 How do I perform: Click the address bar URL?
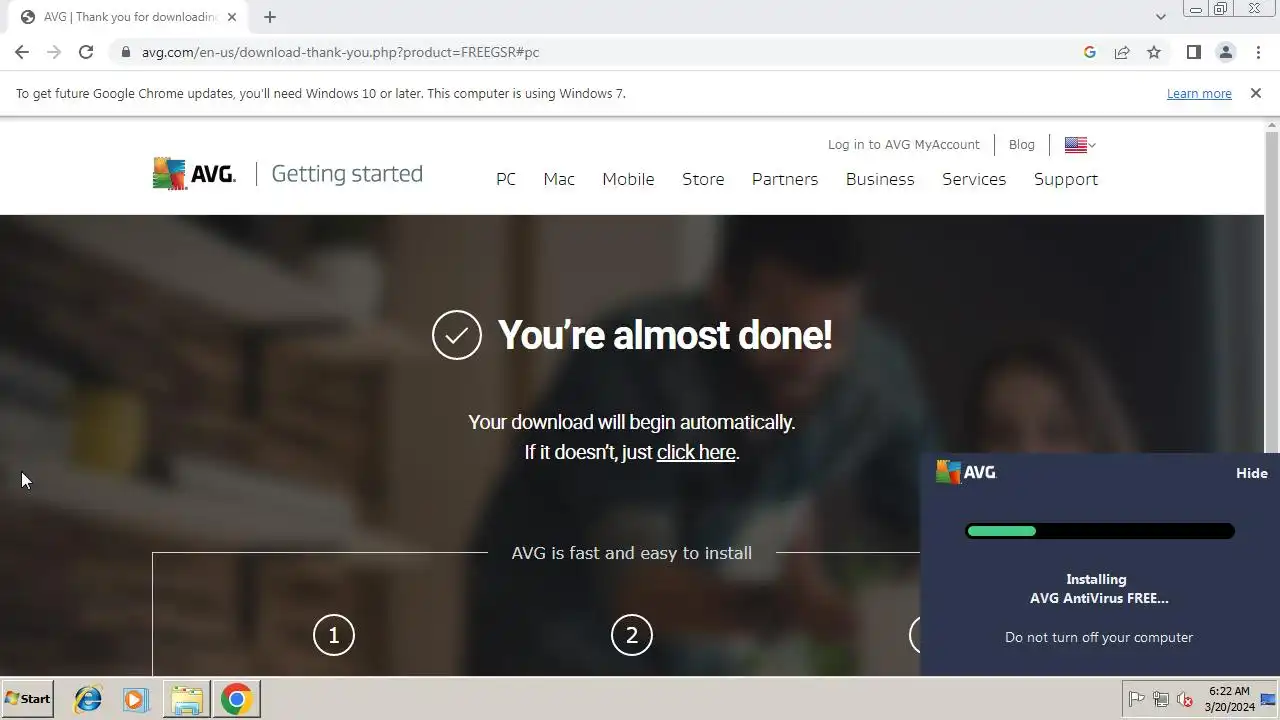pyautogui.click(x=340, y=52)
